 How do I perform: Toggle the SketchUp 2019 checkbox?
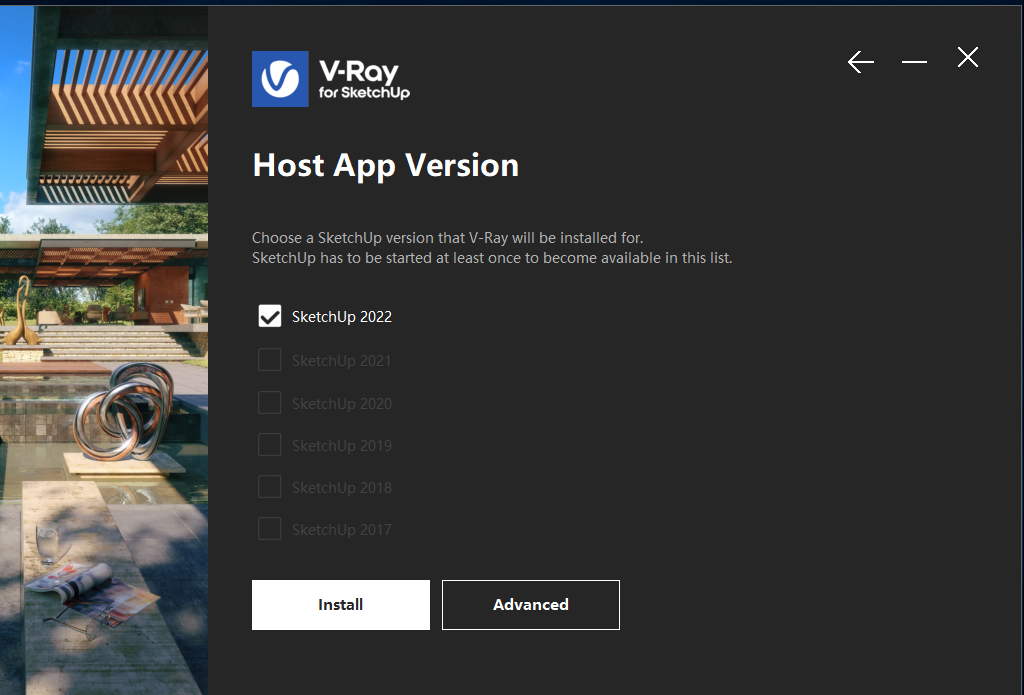pos(270,445)
